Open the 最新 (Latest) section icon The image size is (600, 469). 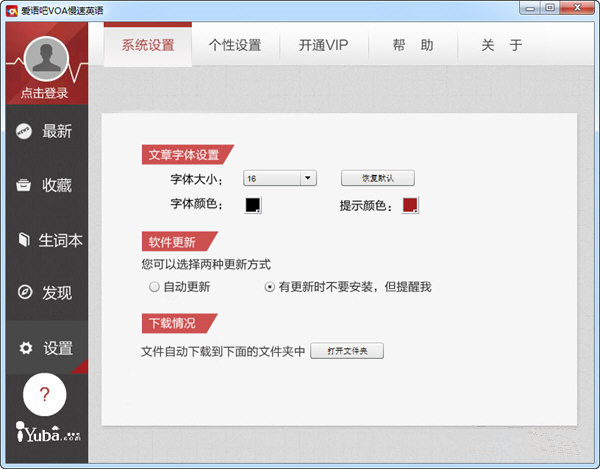point(24,131)
